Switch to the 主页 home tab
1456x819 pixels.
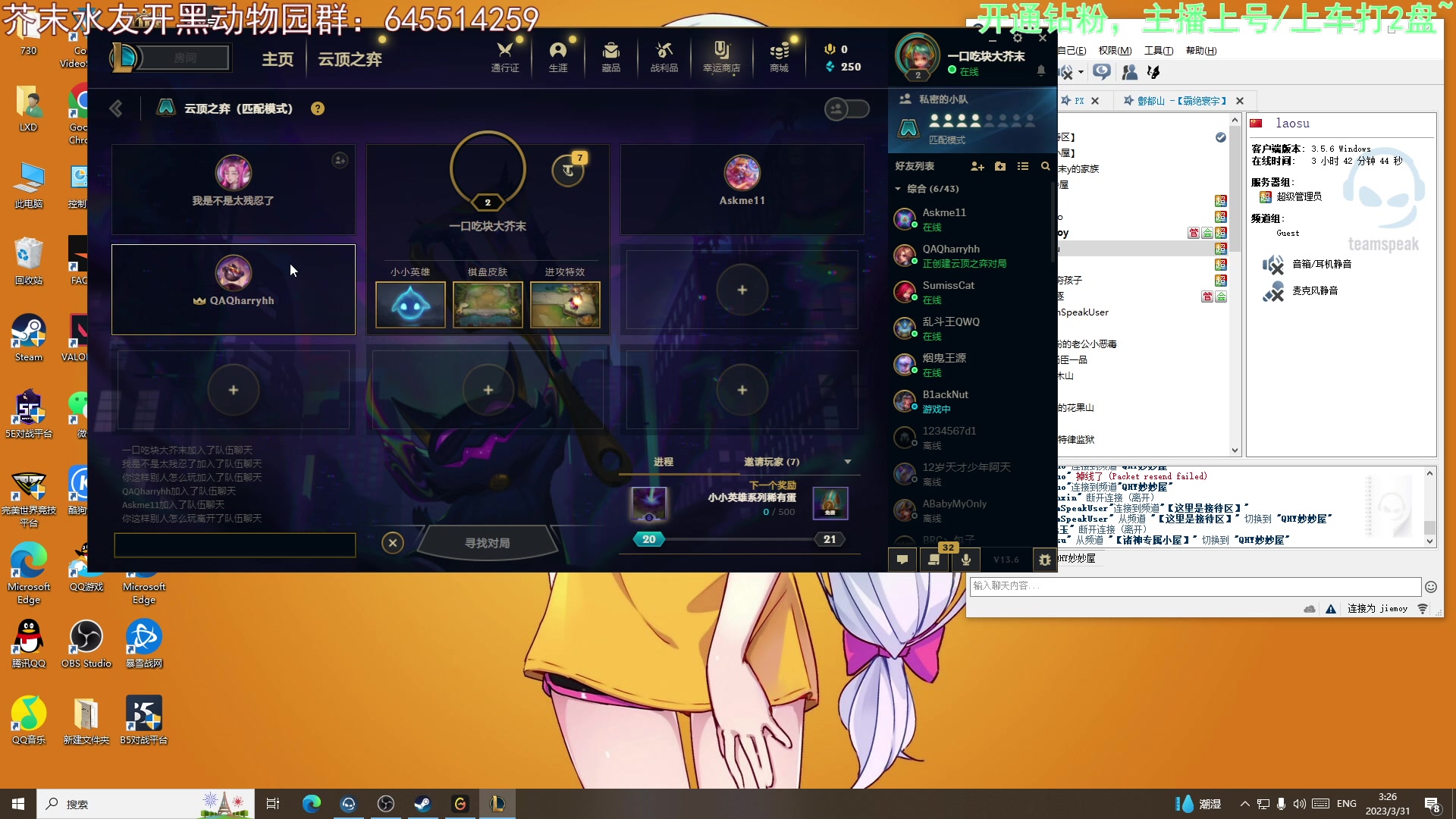pos(278,59)
